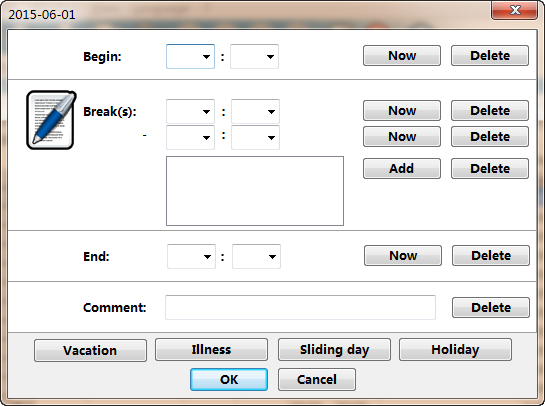Delete the Comment text

pos(491,307)
